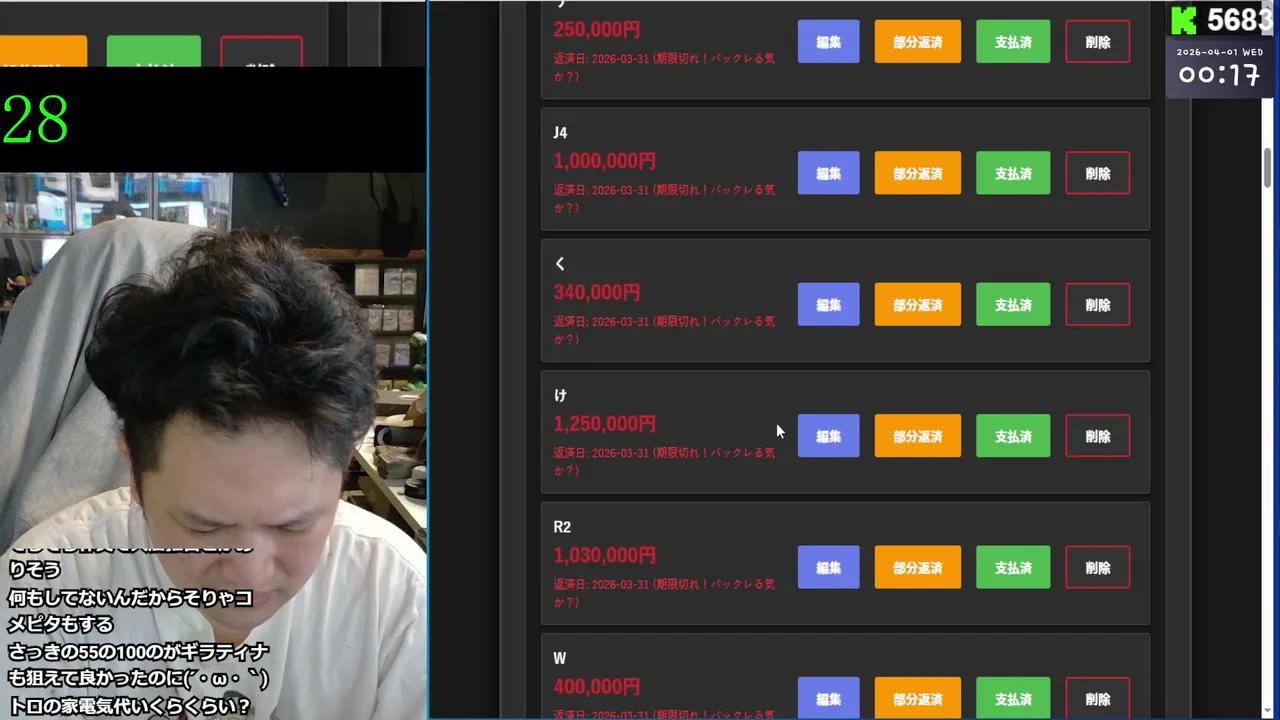Click 削除 on the け row
This screenshot has width=1280, height=720.
click(1098, 436)
